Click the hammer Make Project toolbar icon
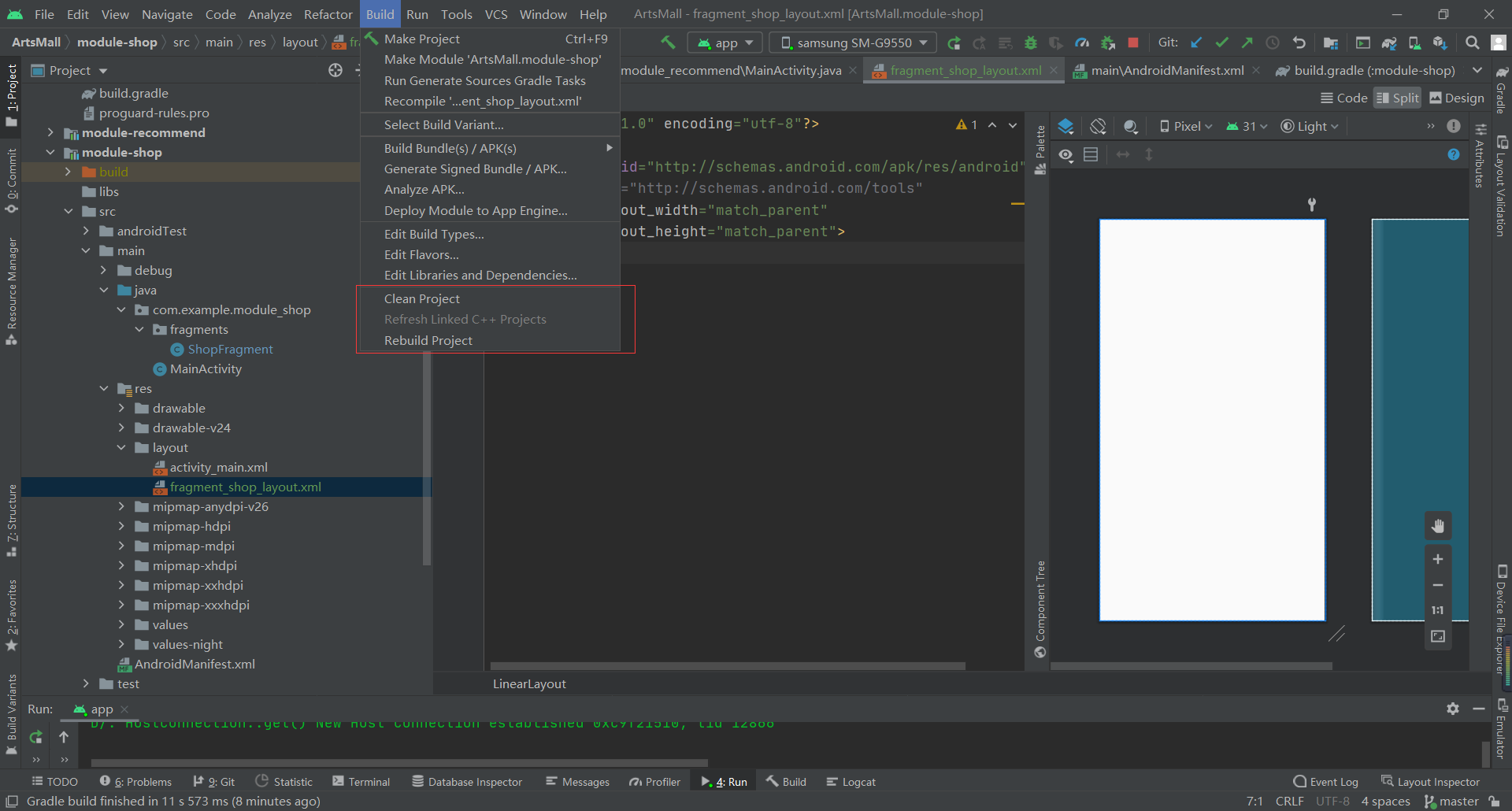The image size is (1512, 811). tap(668, 43)
